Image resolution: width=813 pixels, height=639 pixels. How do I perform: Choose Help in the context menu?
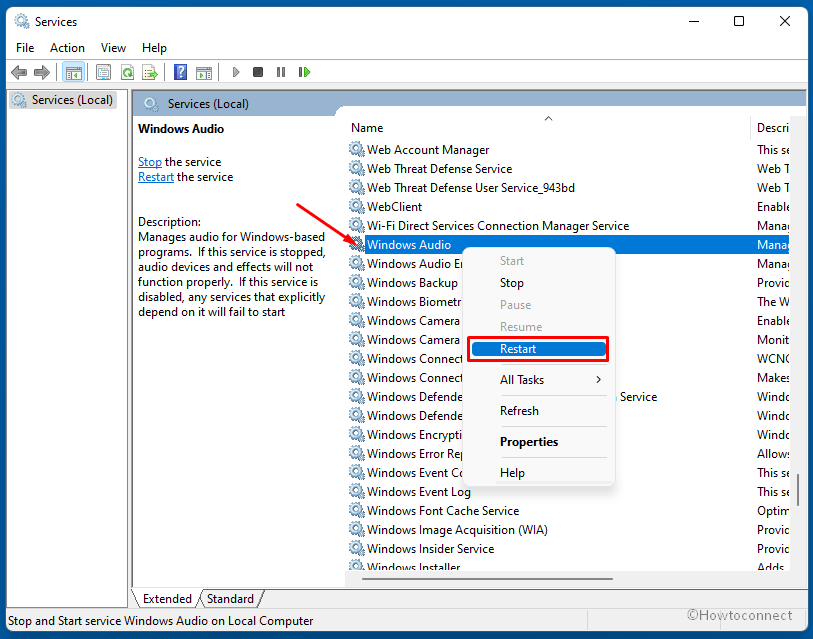pyautogui.click(x=538, y=473)
